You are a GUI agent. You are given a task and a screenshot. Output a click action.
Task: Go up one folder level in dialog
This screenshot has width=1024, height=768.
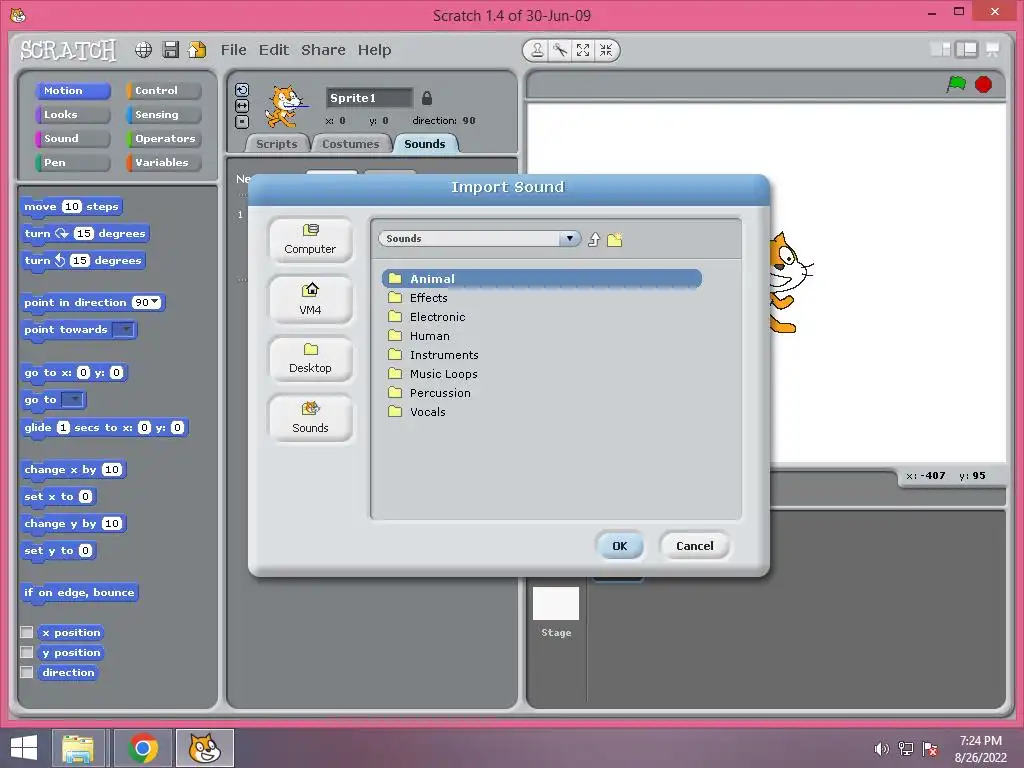tap(594, 240)
